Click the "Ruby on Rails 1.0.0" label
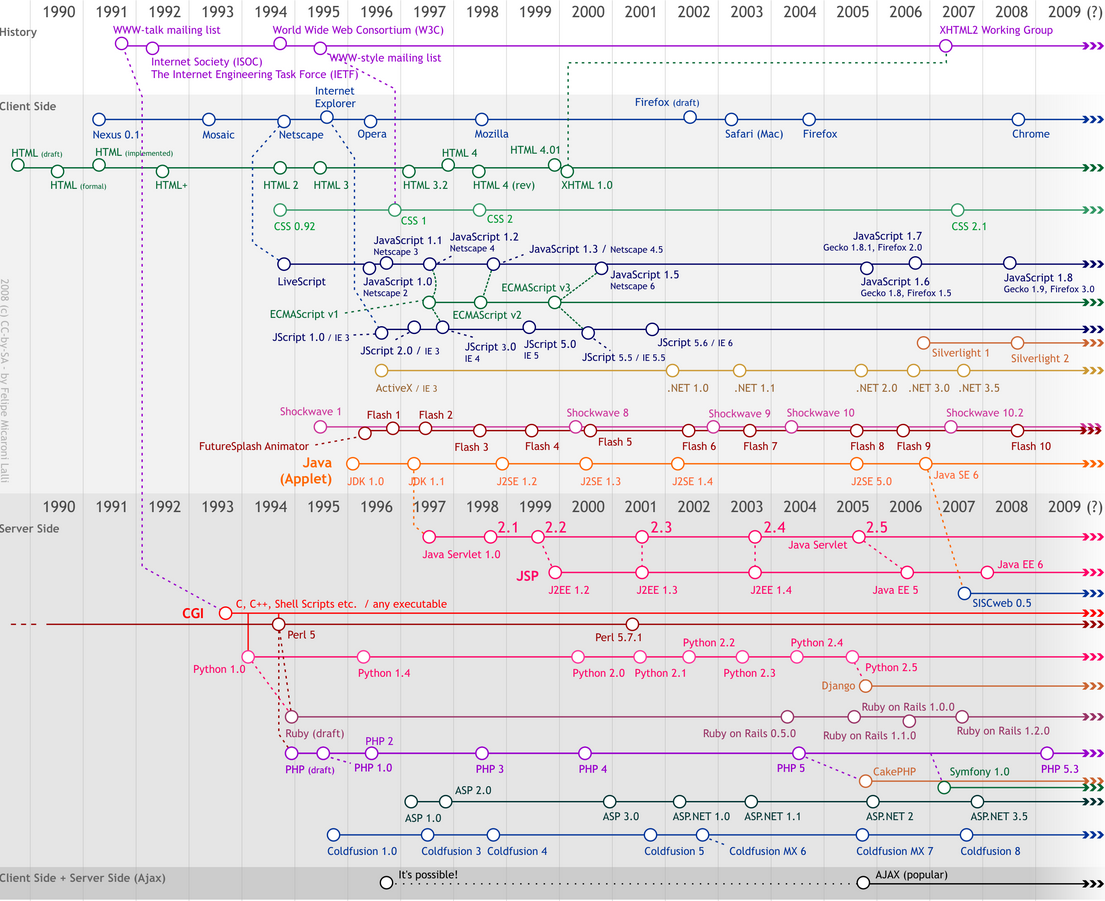The height and width of the screenshot is (901, 1105). click(x=908, y=707)
